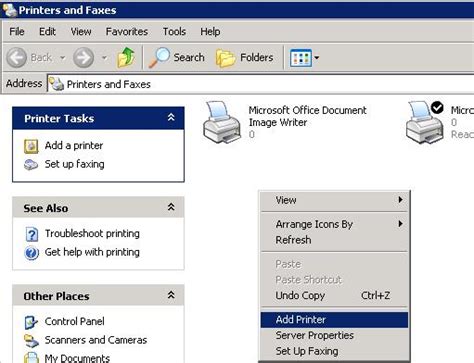Click the Set up faxing icon
Image resolution: width=474 pixels, height=363 pixels.
click(x=31, y=165)
